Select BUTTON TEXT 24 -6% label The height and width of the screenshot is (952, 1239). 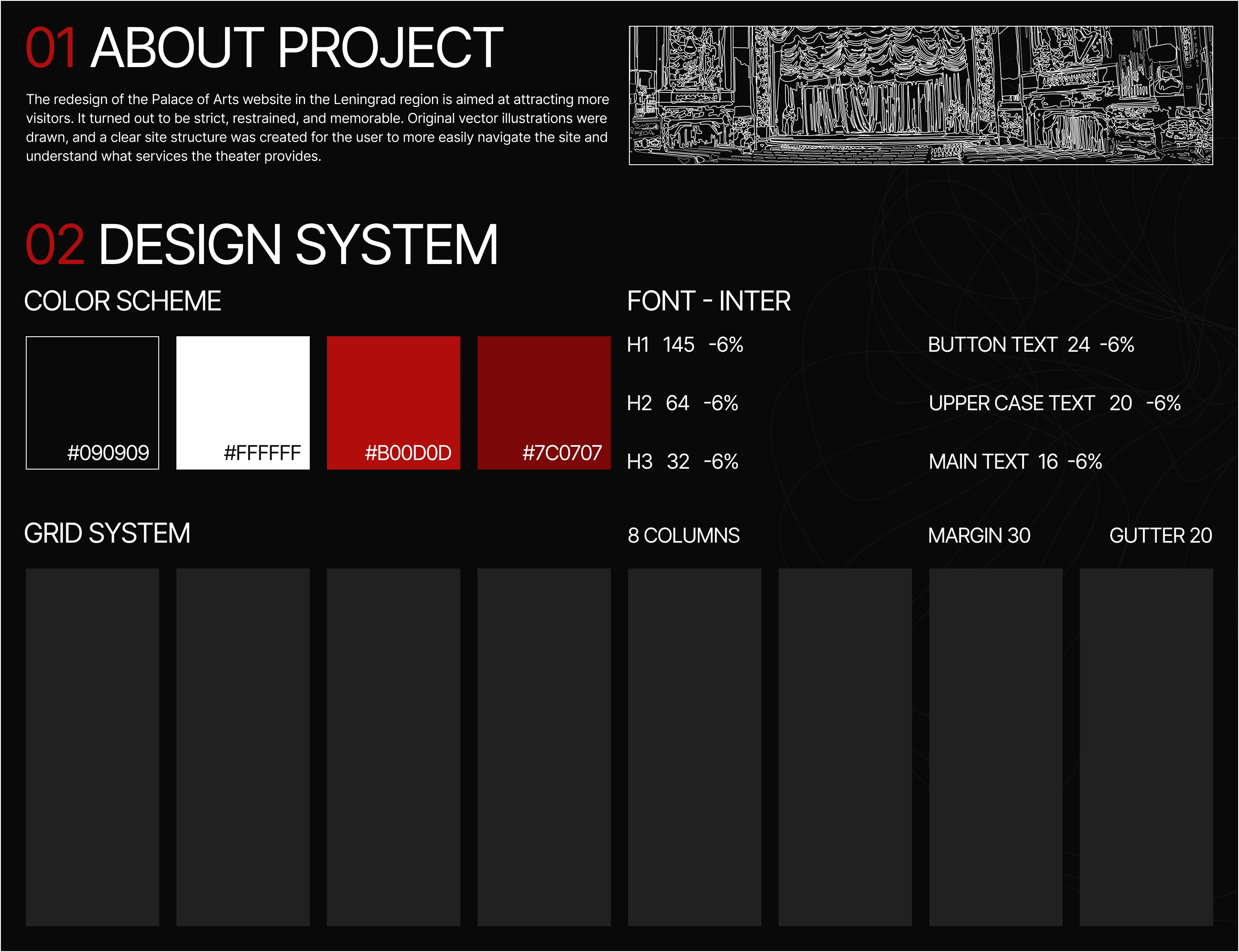coord(1030,344)
